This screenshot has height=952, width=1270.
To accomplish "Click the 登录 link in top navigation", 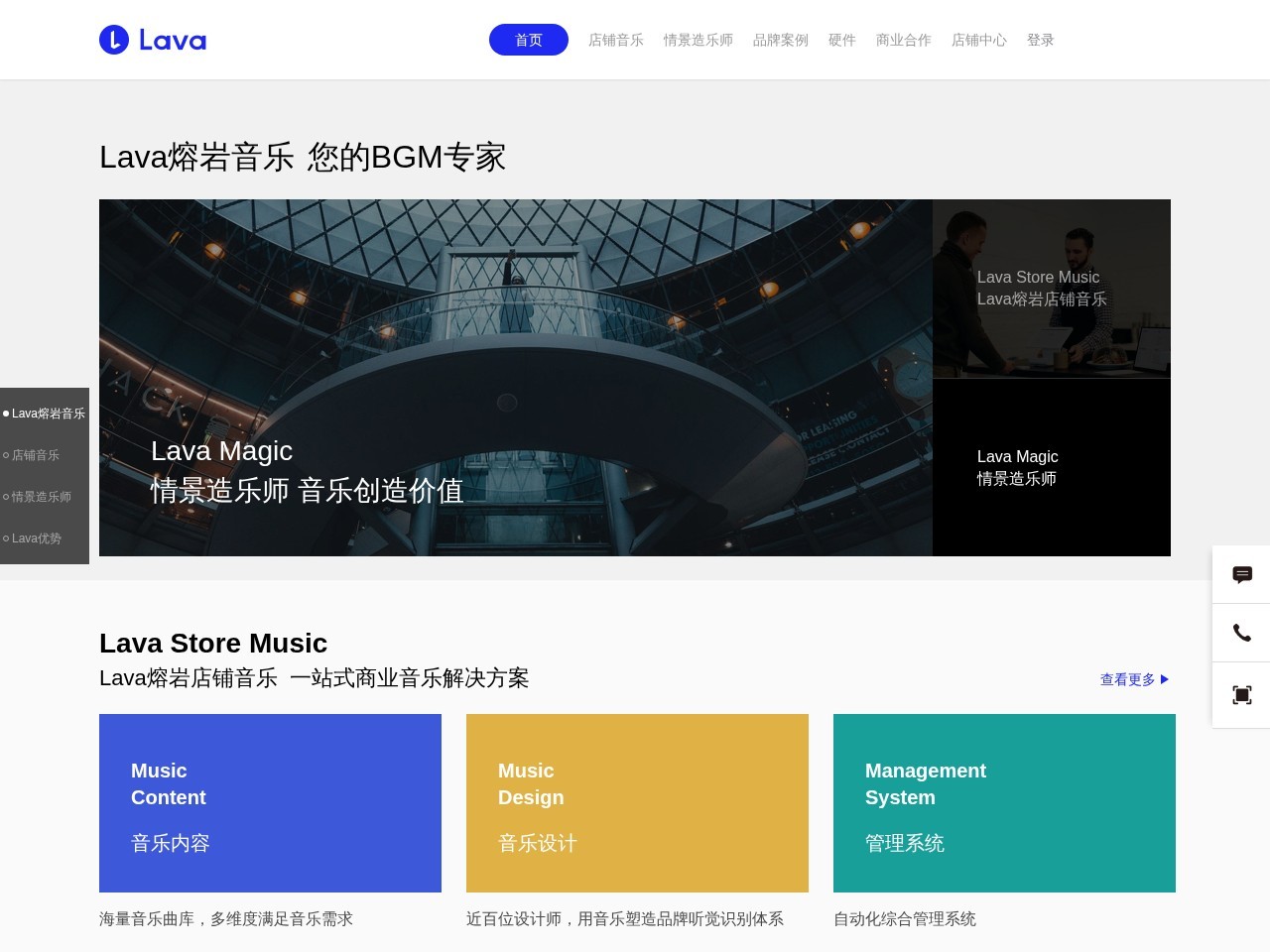I will tap(1041, 40).
